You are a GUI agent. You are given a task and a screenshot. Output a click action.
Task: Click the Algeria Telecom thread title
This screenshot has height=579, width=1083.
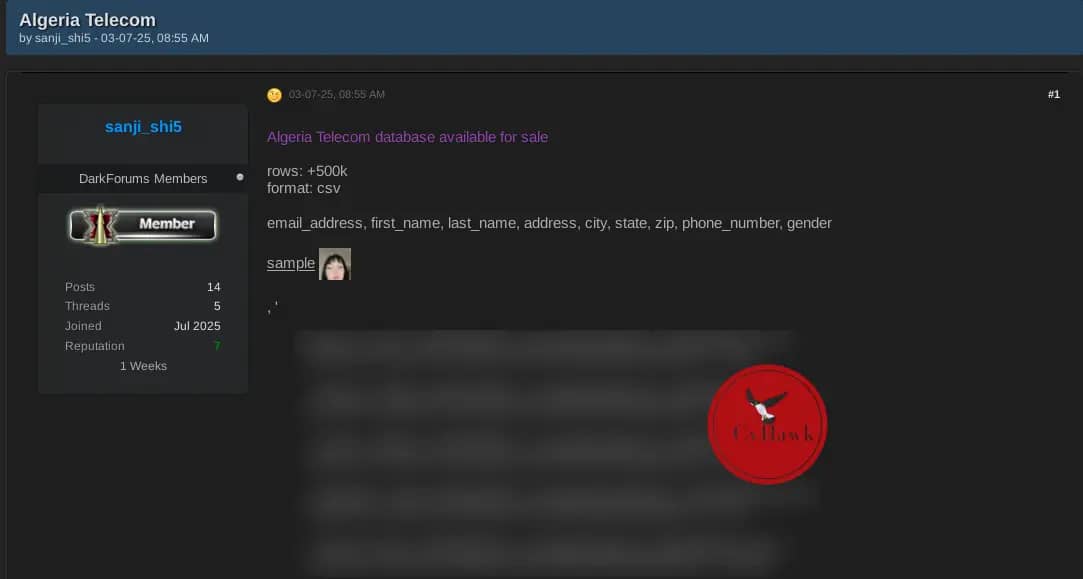click(x=88, y=20)
